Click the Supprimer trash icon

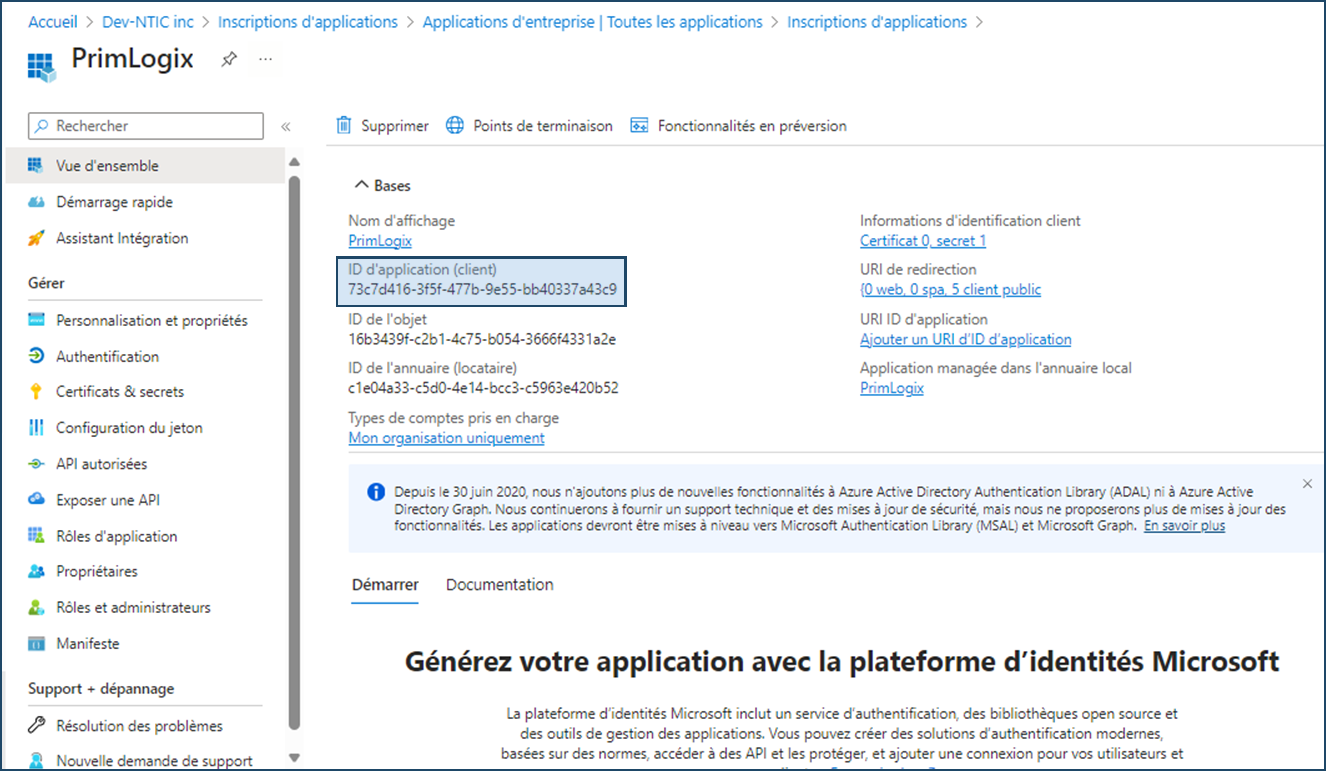click(x=344, y=125)
